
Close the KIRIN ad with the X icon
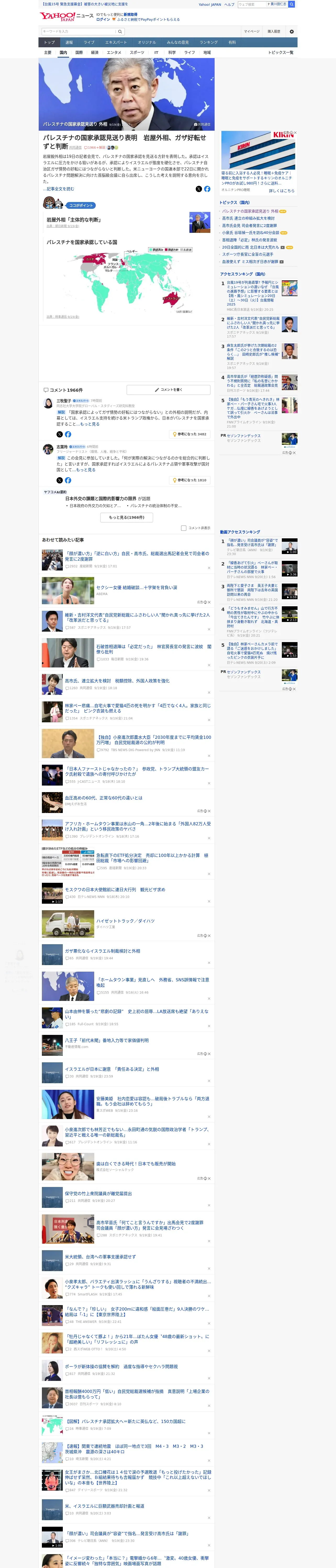coord(295,133)
